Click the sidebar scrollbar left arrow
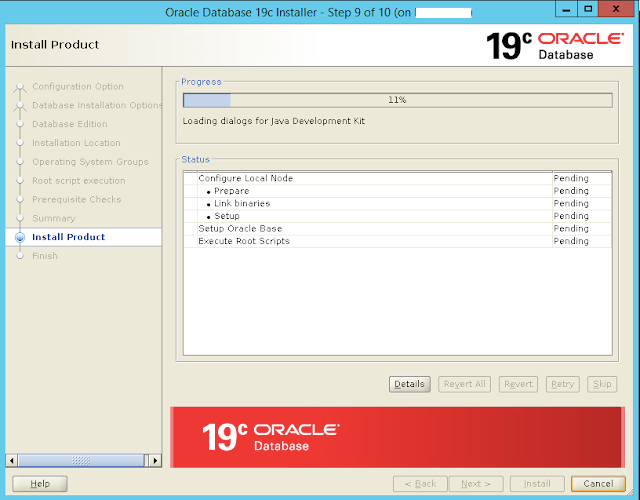The height and width of the screenshot is (500, 640). coord(11,460)
